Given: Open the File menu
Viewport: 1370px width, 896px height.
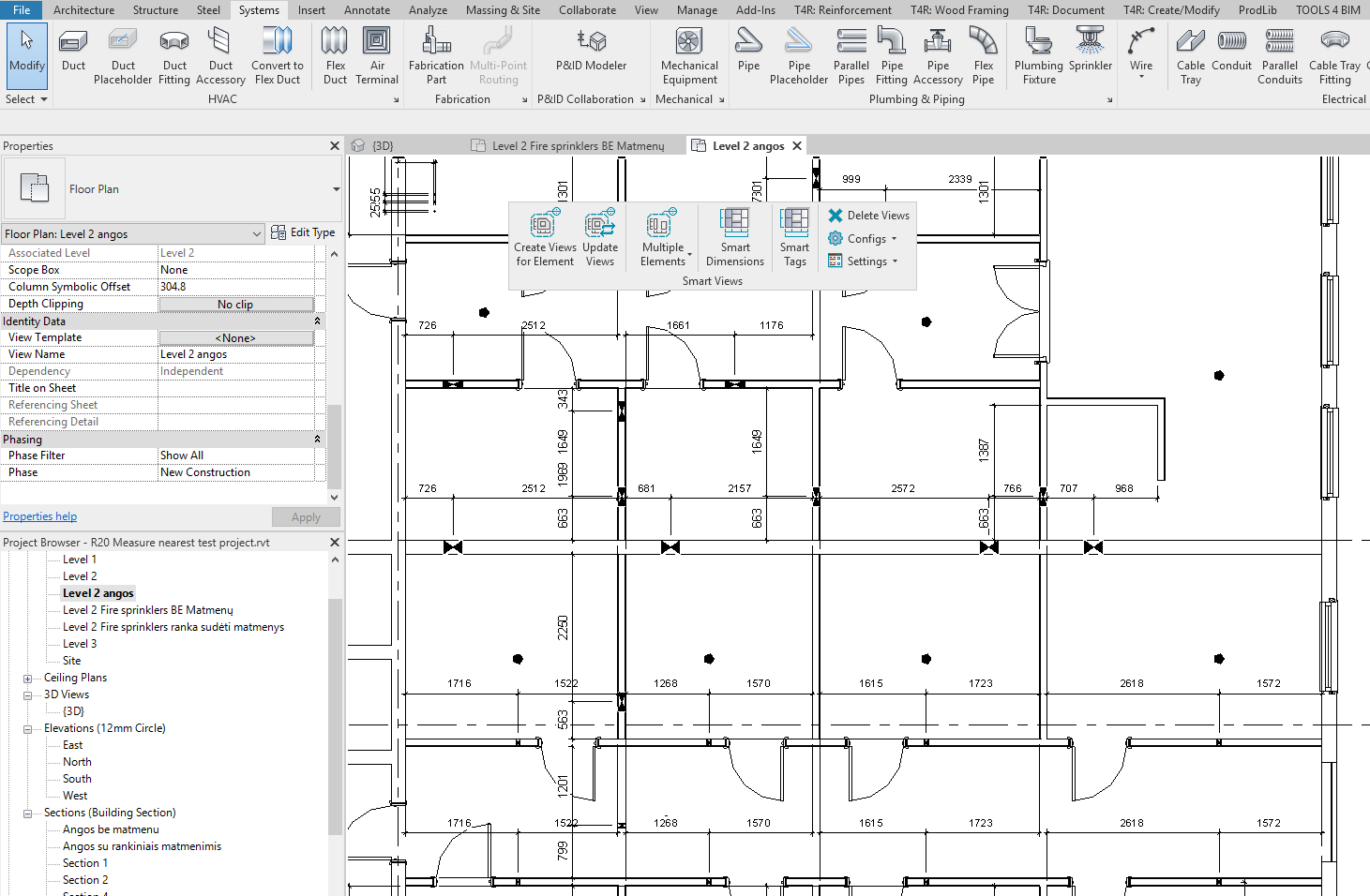Looking at the screenshot, I should [x=22, y=10].
